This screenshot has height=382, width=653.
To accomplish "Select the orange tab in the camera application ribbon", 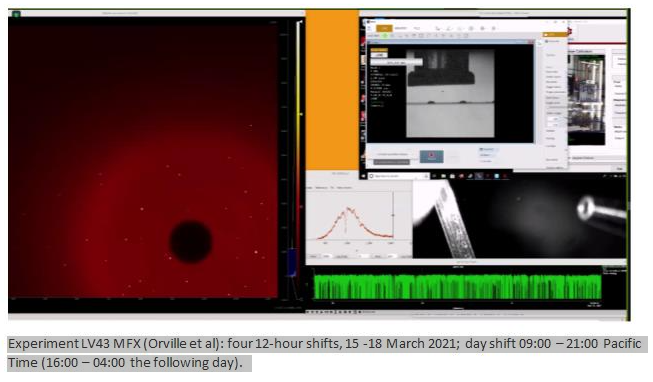I will 384,28.
